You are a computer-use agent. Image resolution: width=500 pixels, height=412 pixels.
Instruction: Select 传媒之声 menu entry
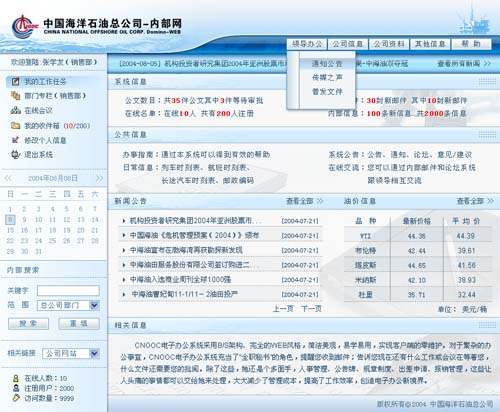(327, 77)
